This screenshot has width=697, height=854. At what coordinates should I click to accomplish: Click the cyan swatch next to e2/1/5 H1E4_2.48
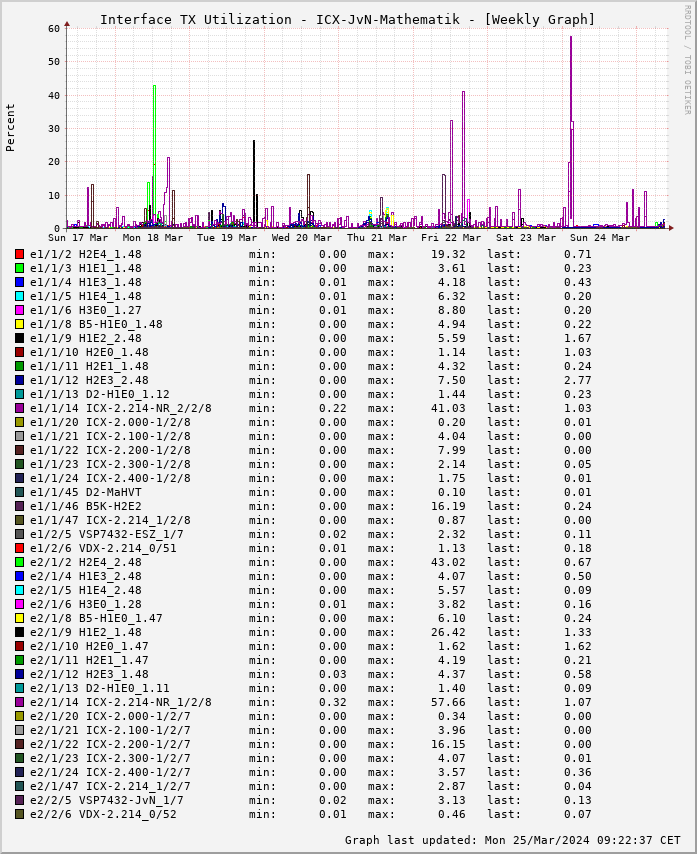pyautogui.click(x=19, y=590)
